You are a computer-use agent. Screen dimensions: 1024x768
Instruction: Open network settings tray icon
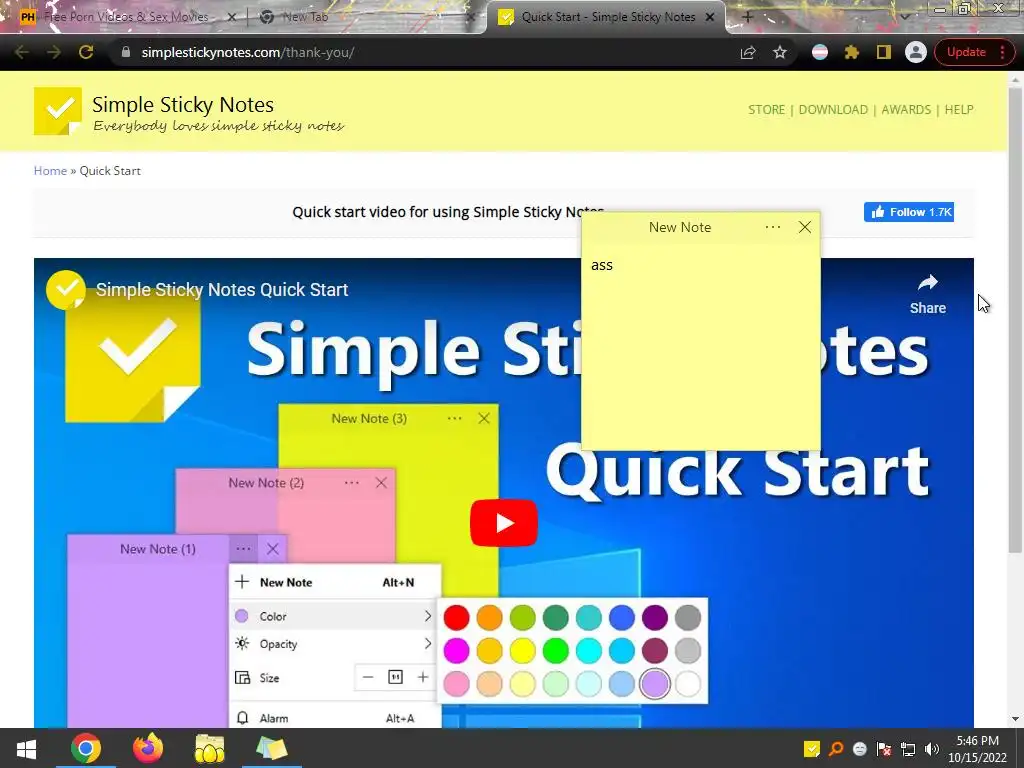click(x=908, y=748)
